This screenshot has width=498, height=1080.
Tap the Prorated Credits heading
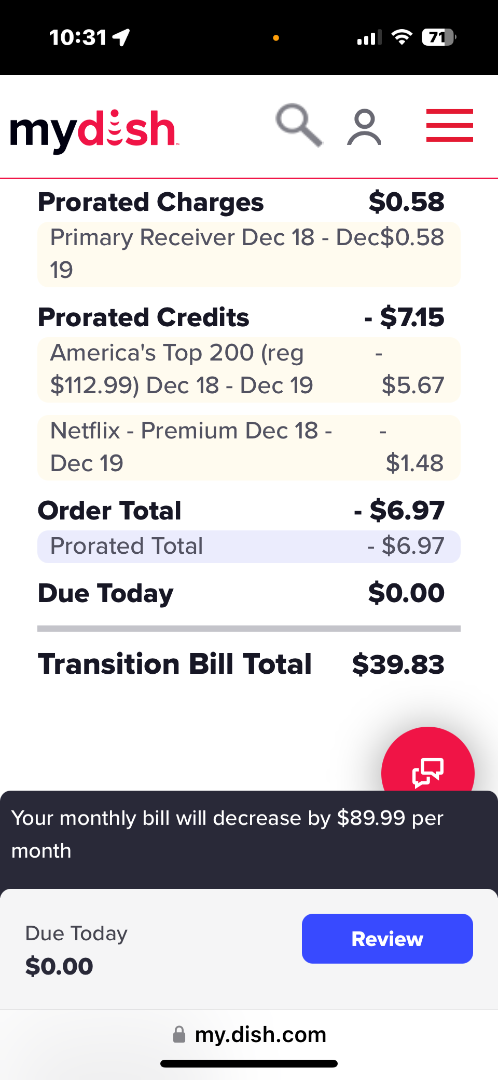coord(143,318)
